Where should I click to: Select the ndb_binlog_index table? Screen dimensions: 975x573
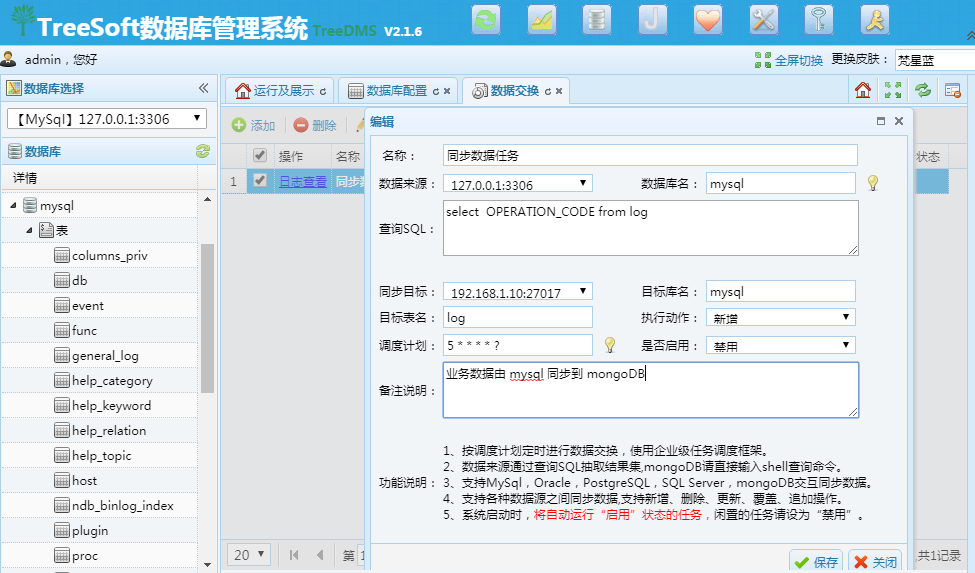point(122,505)
